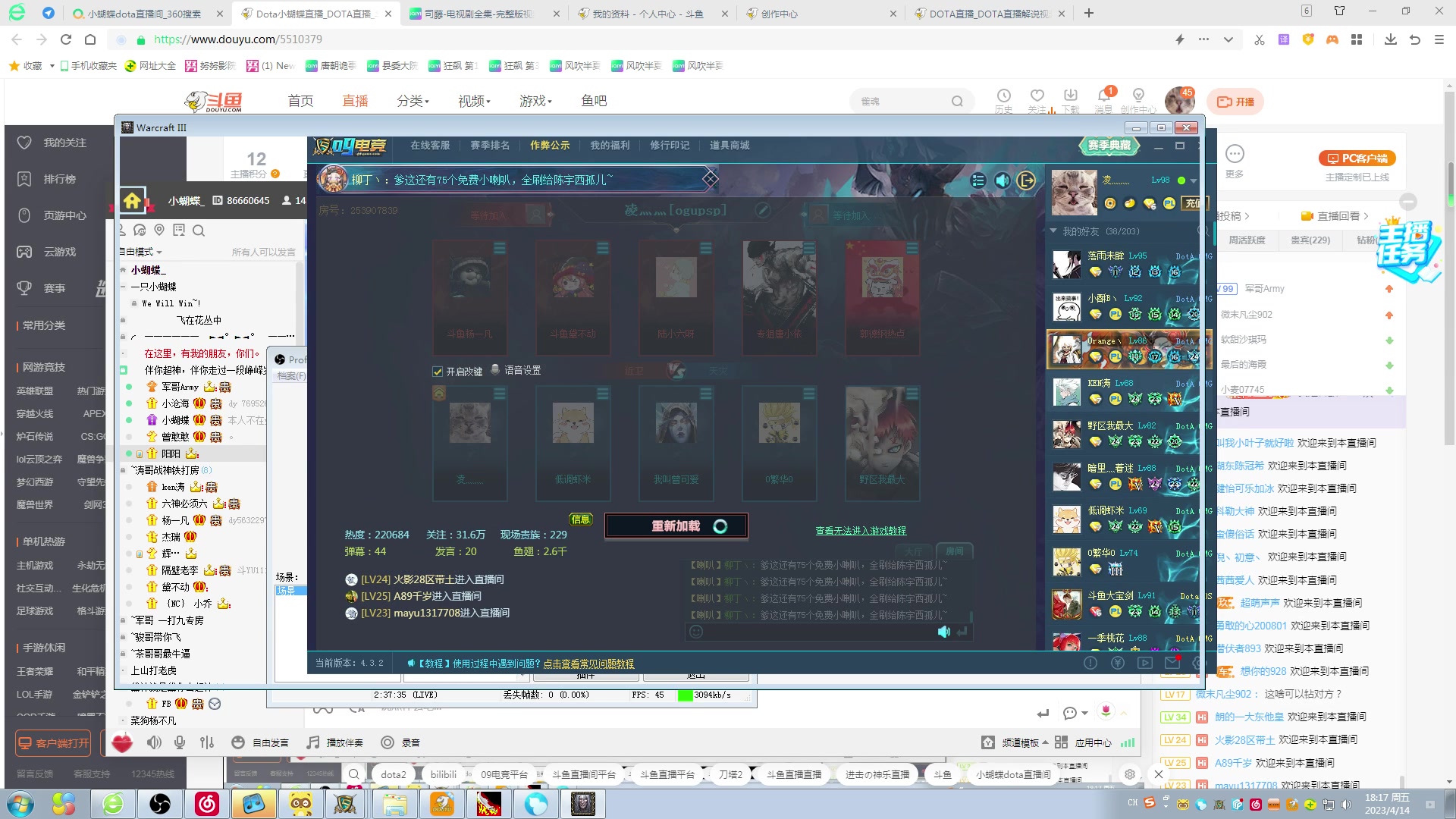Open 语音设置 voice settings

pos(516,370)
